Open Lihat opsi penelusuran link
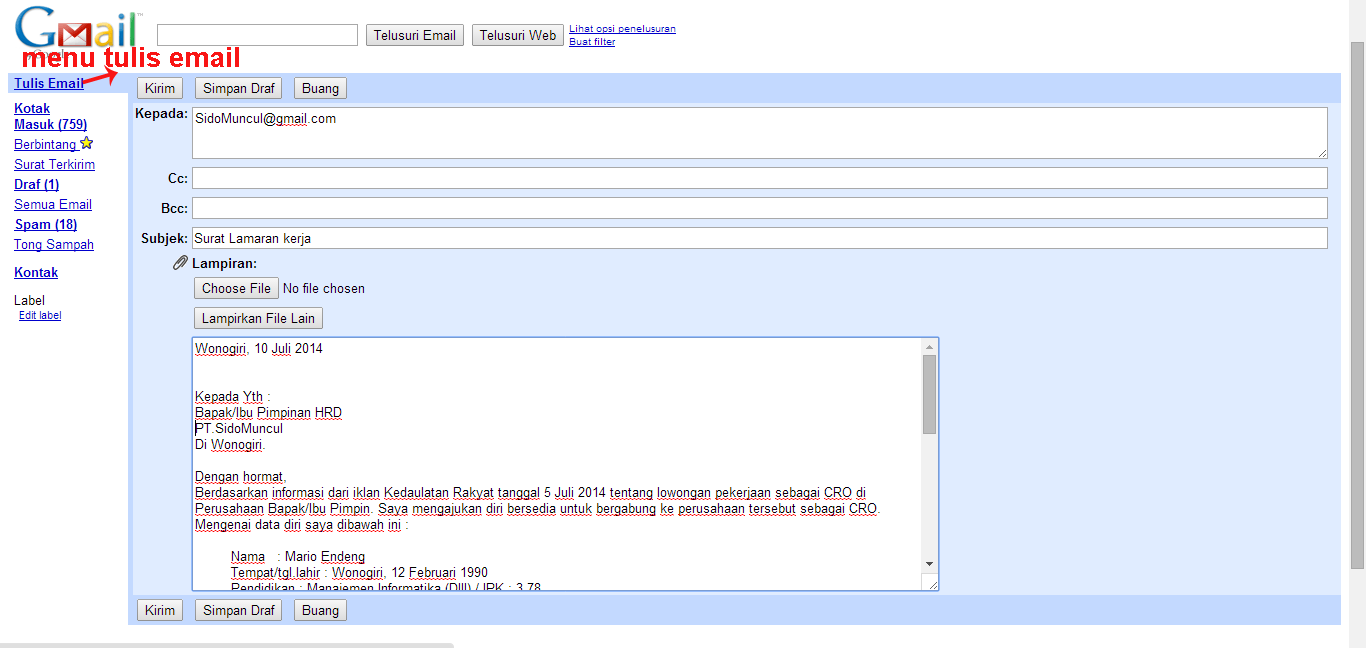Viewport: 1366px width, 648px height. [x=622, y=28]
